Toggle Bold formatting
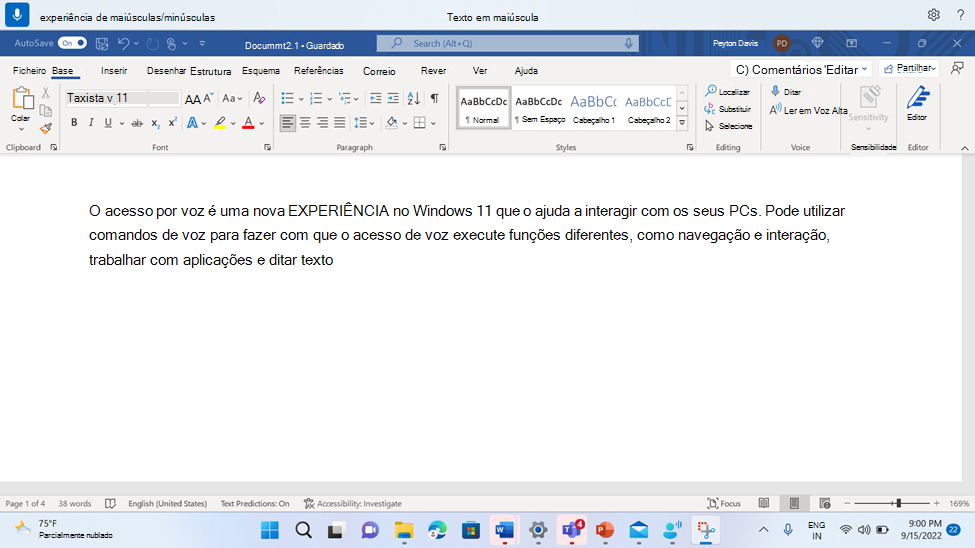Viewport: 975px width, 548px height. (74, 123)
